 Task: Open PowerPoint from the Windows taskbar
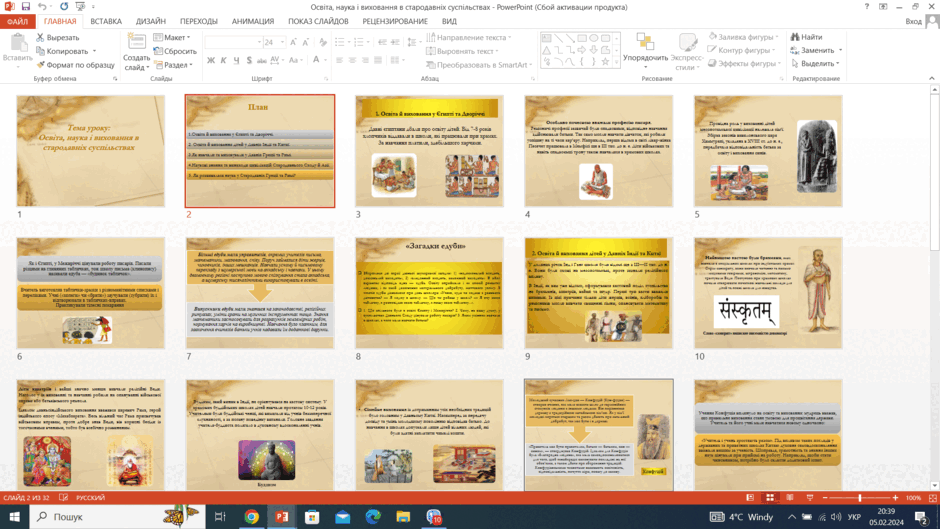tap(282, 516)
